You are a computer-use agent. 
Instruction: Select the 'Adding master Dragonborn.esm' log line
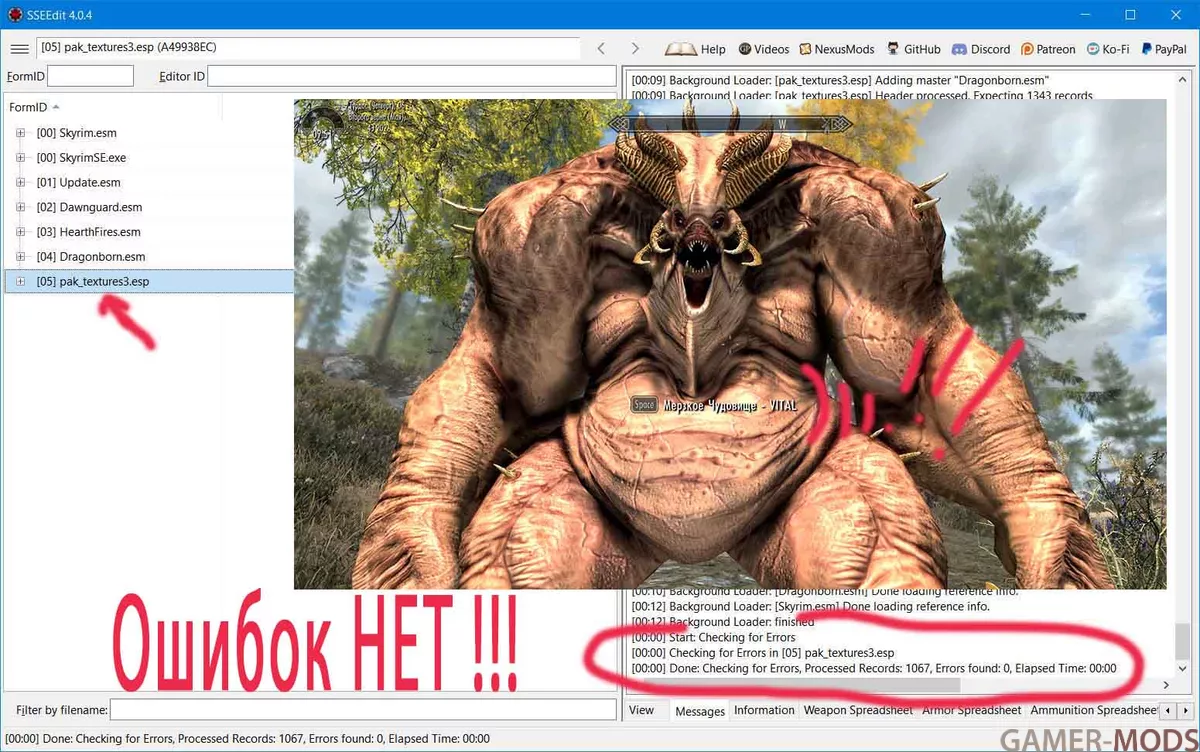click(840, 79)
